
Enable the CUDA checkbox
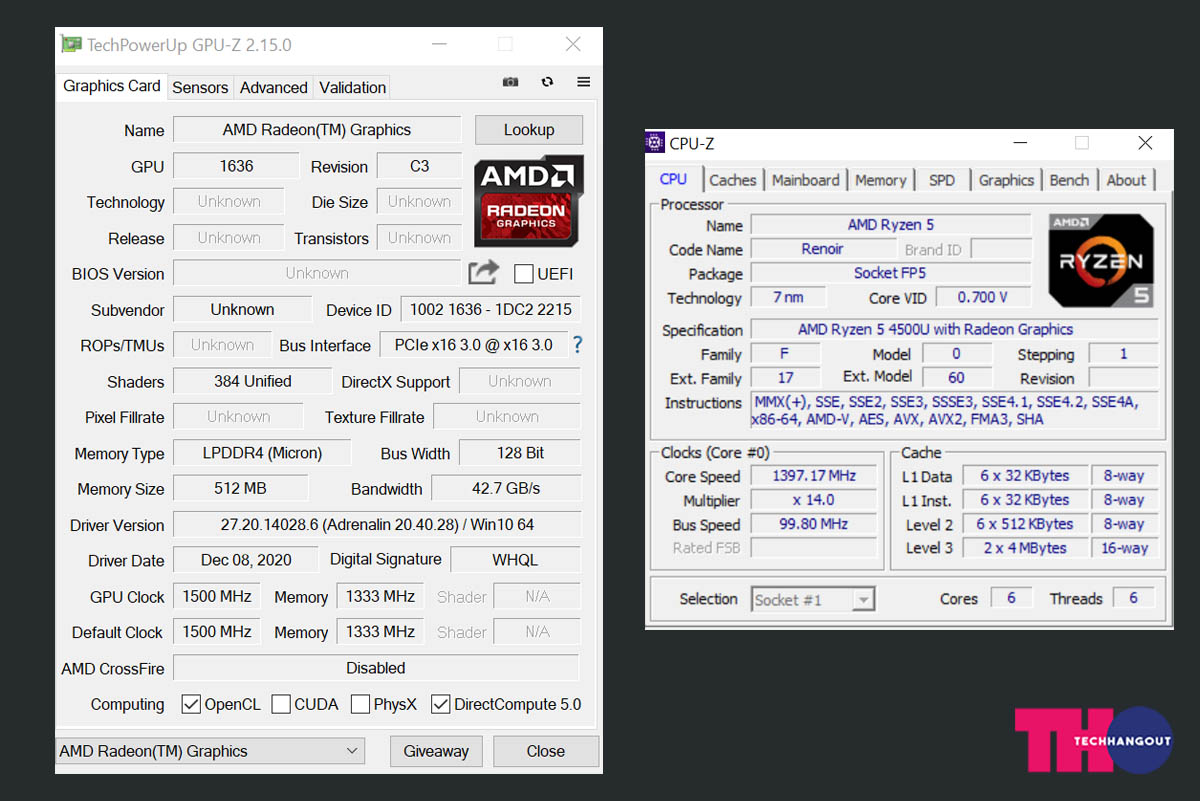tap(281, 704)
